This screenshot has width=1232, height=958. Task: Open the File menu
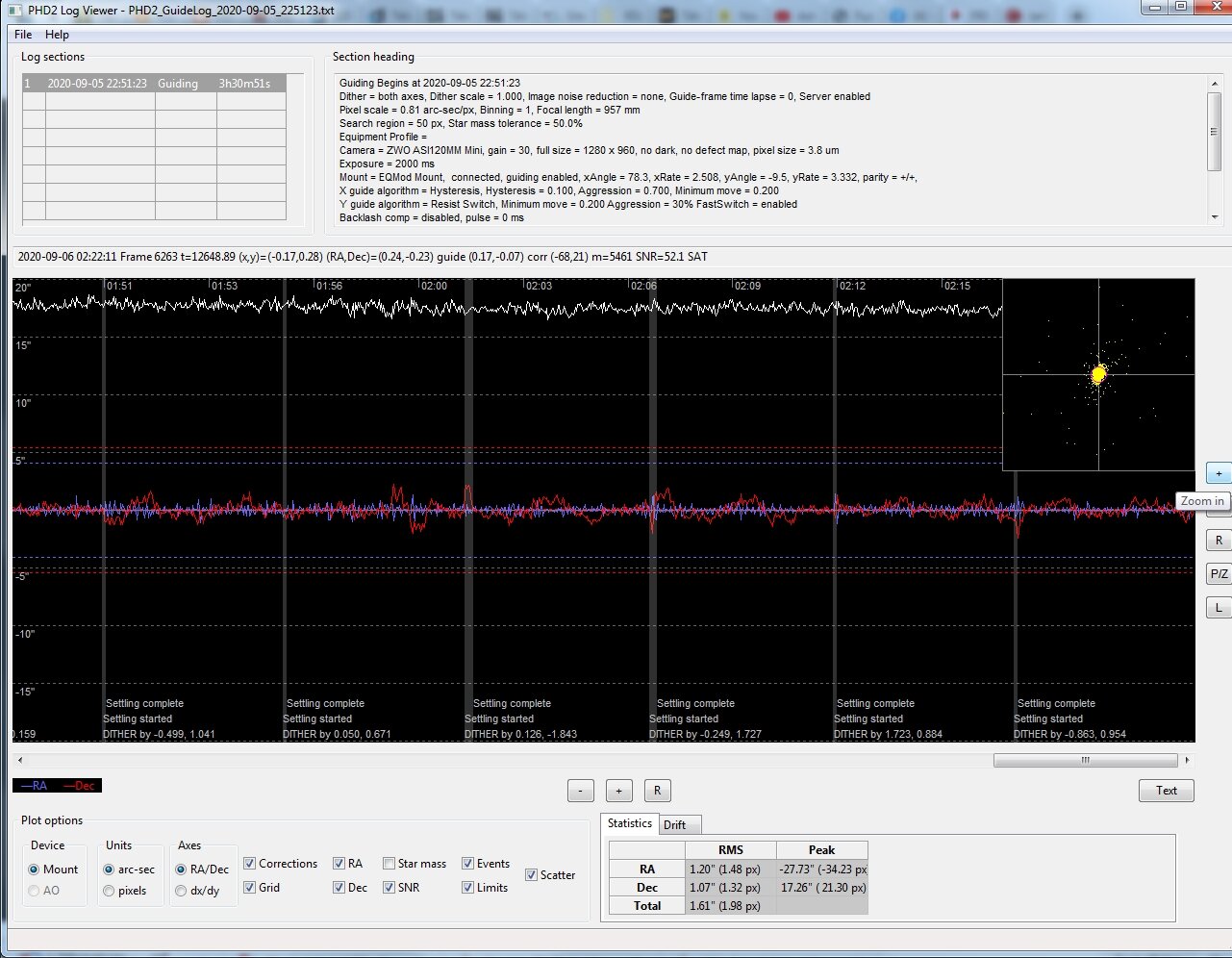click(23, 35)
